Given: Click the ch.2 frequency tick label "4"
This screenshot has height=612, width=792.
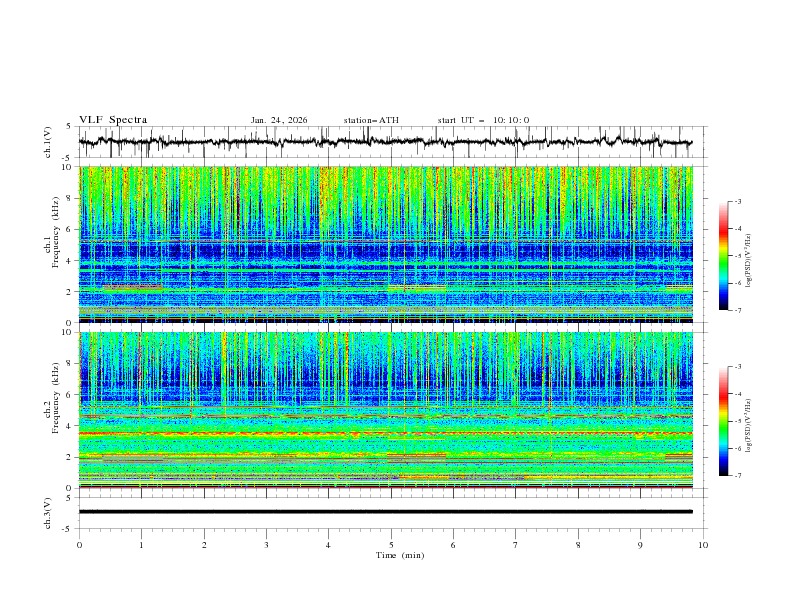Looking at the screenshot, I should [70, 426].
